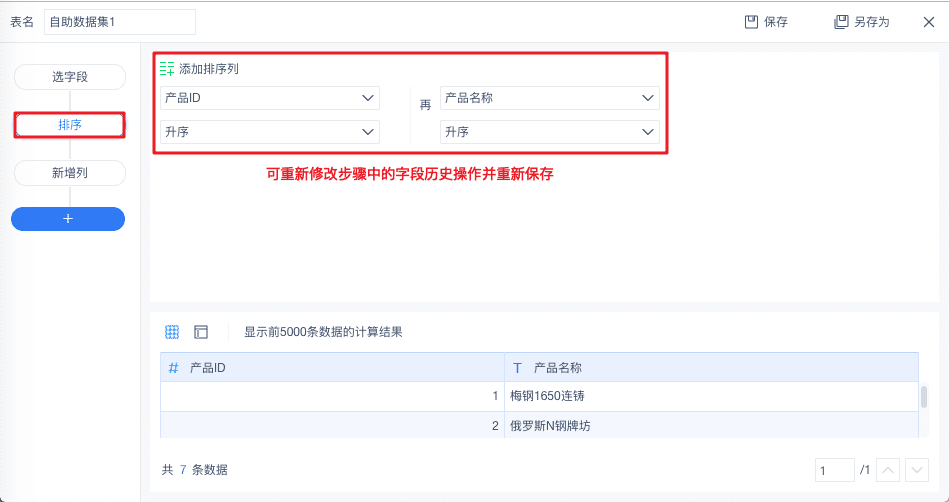The width and height of the screenshot is (949, 502).
Task: Click the add sort column icon
Action: 167,68
